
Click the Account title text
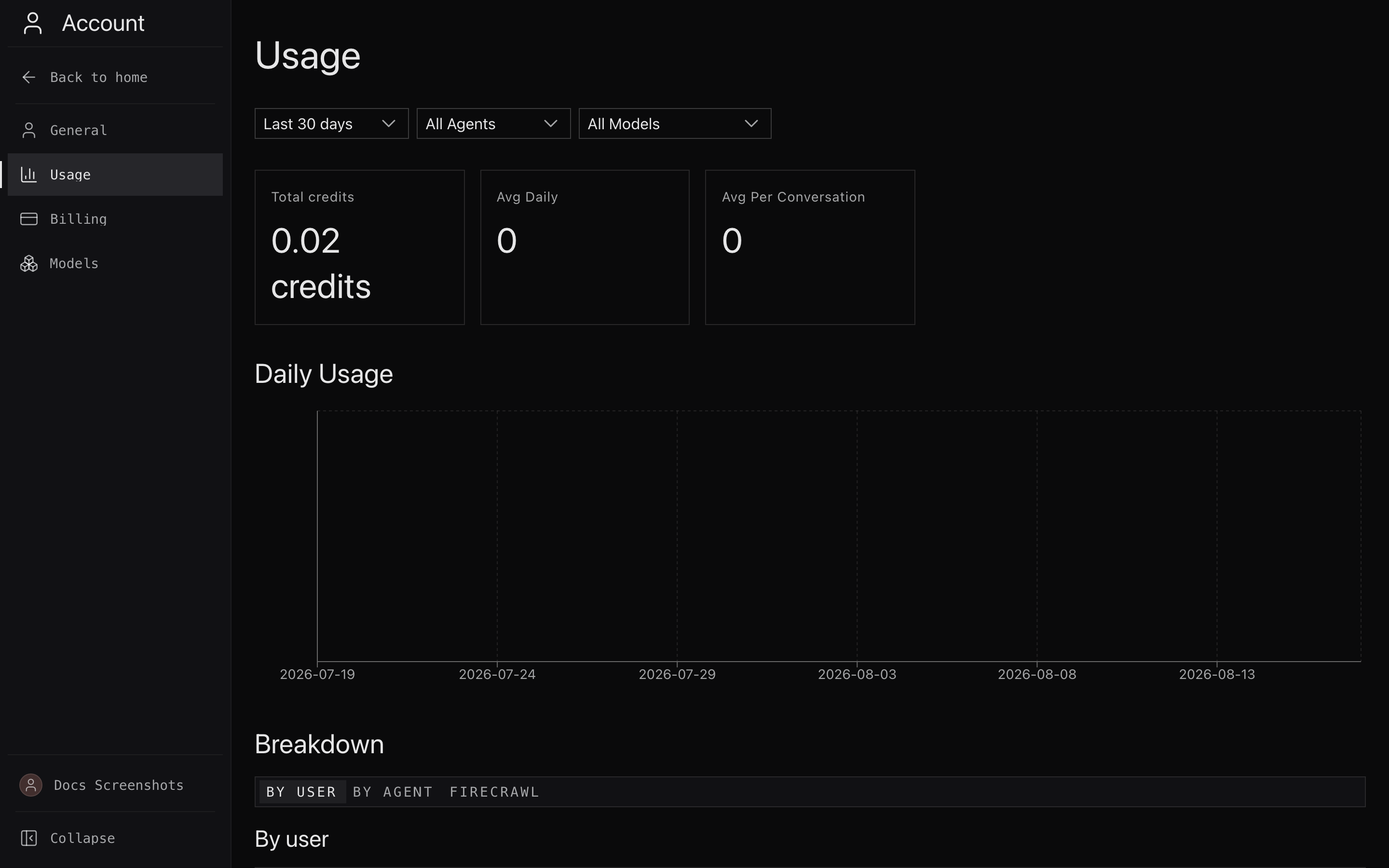click(103, 24)
